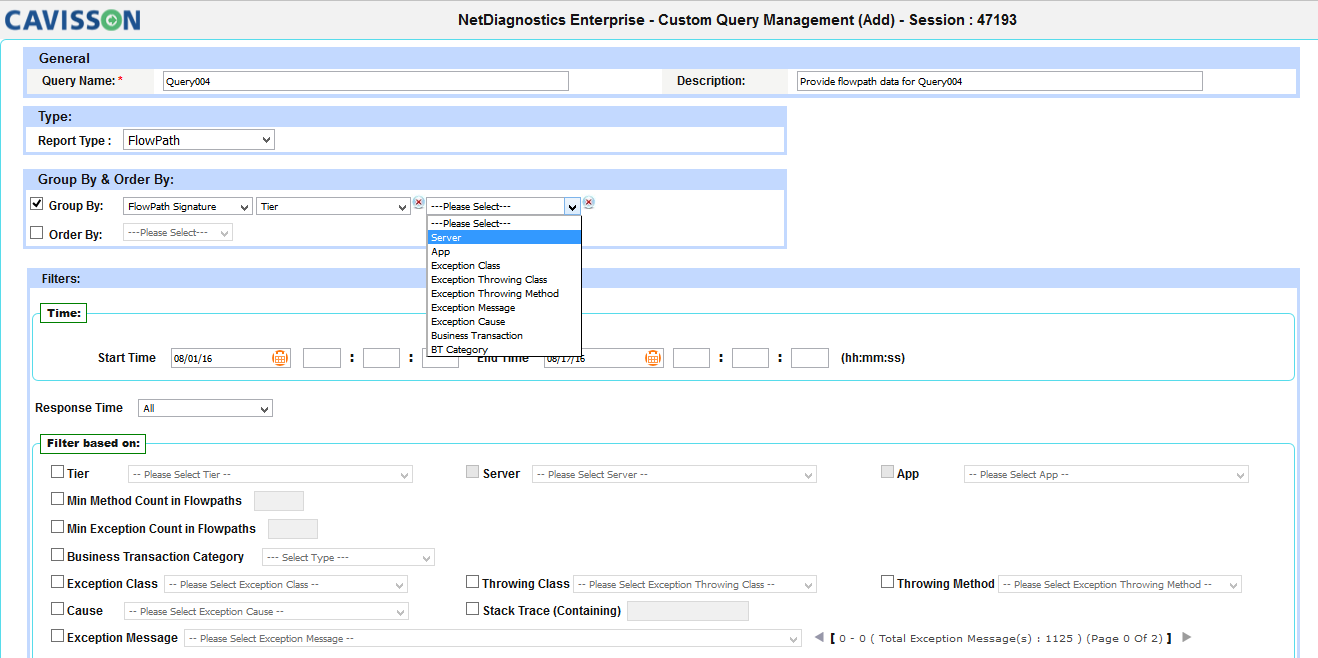Remove the Tier group-by dropdown
The height and width of the screenshot is (658, 1318).
(418, 203)
